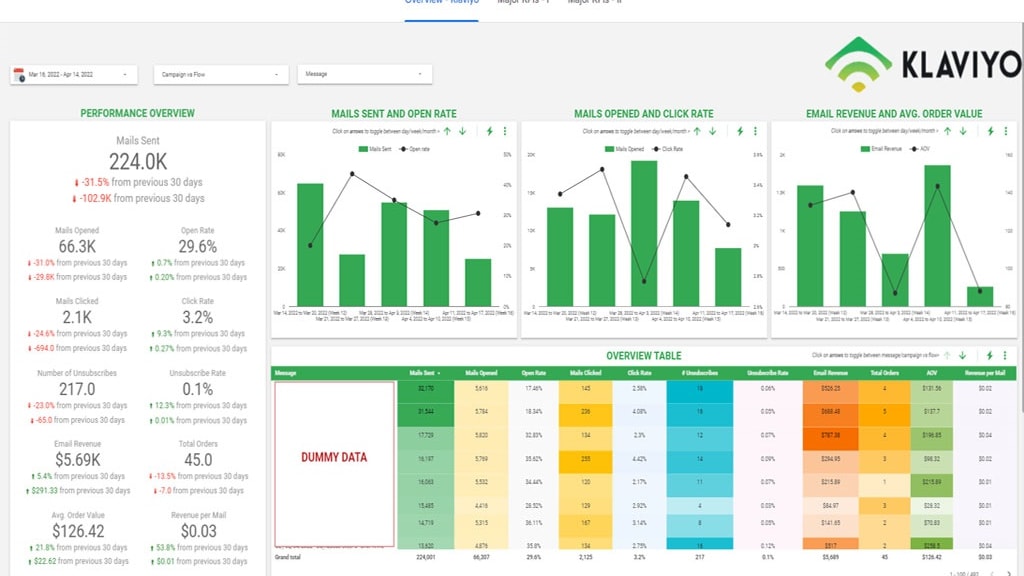The width and height of the screenshot is (1024, 576).
Task: Click AOV legend marker in third chart
Action: [914, 149]
